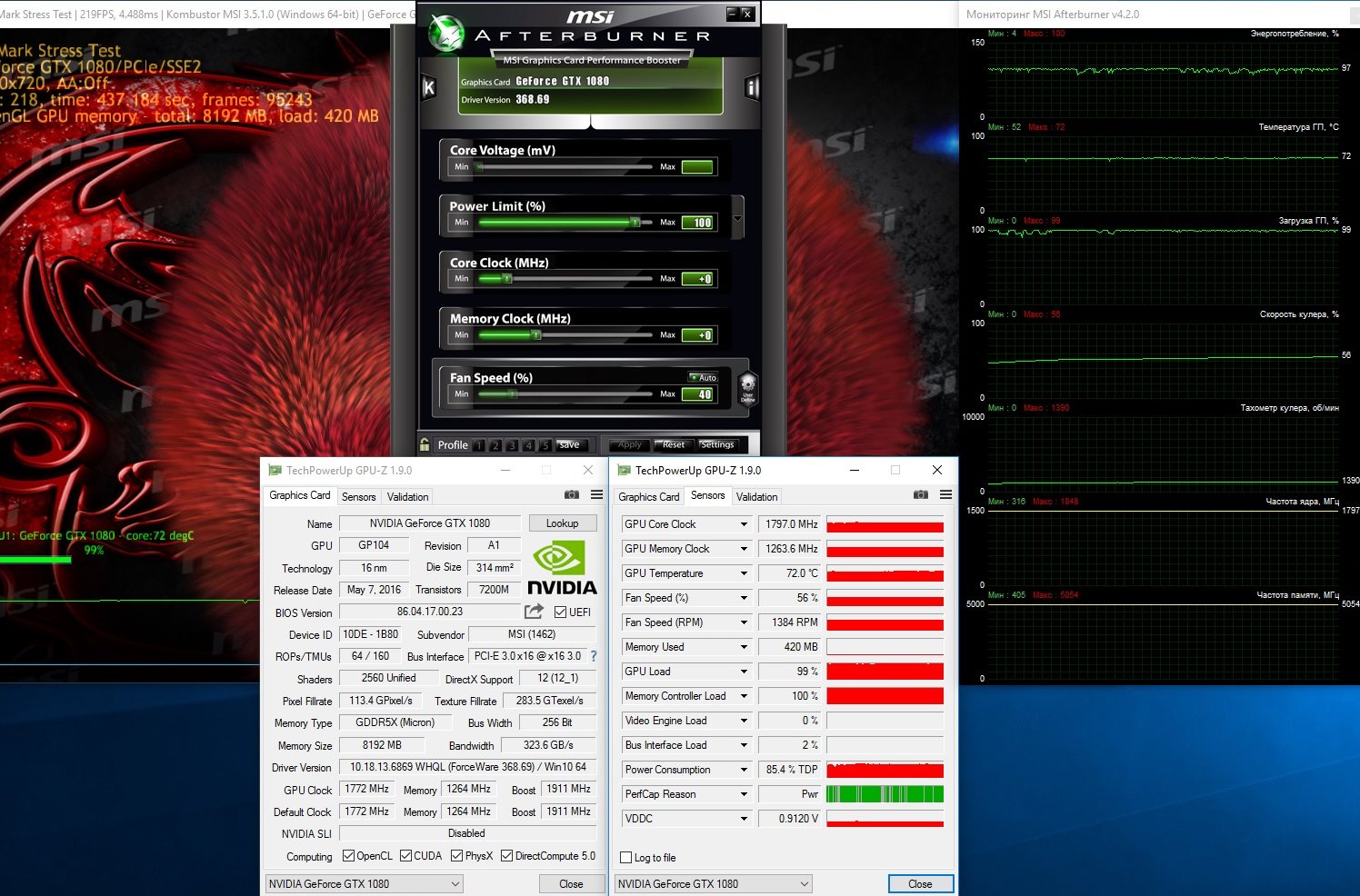Image resolution: width=1360 pixels, height=896 pixels.
Task: Open the GPU Core Clock sensor dropdown
Action: coord(744,524)
